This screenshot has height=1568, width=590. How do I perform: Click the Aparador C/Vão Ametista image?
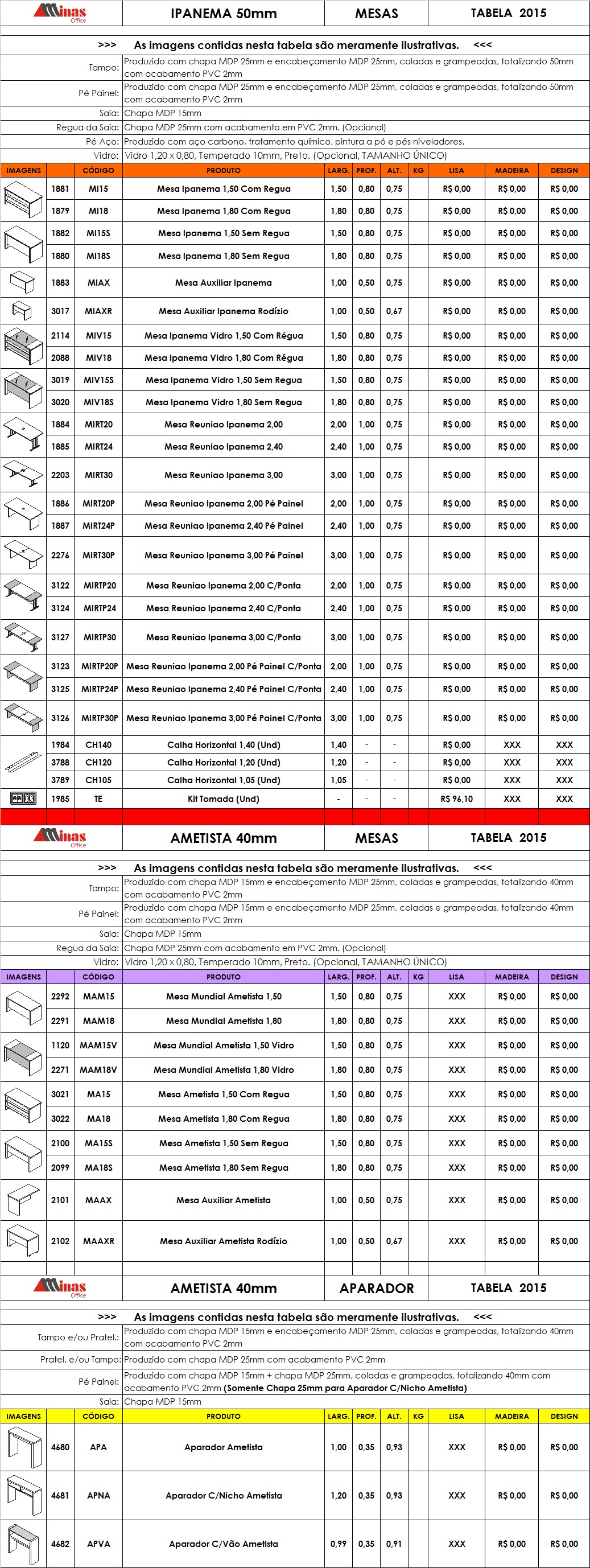(23, 1543)
